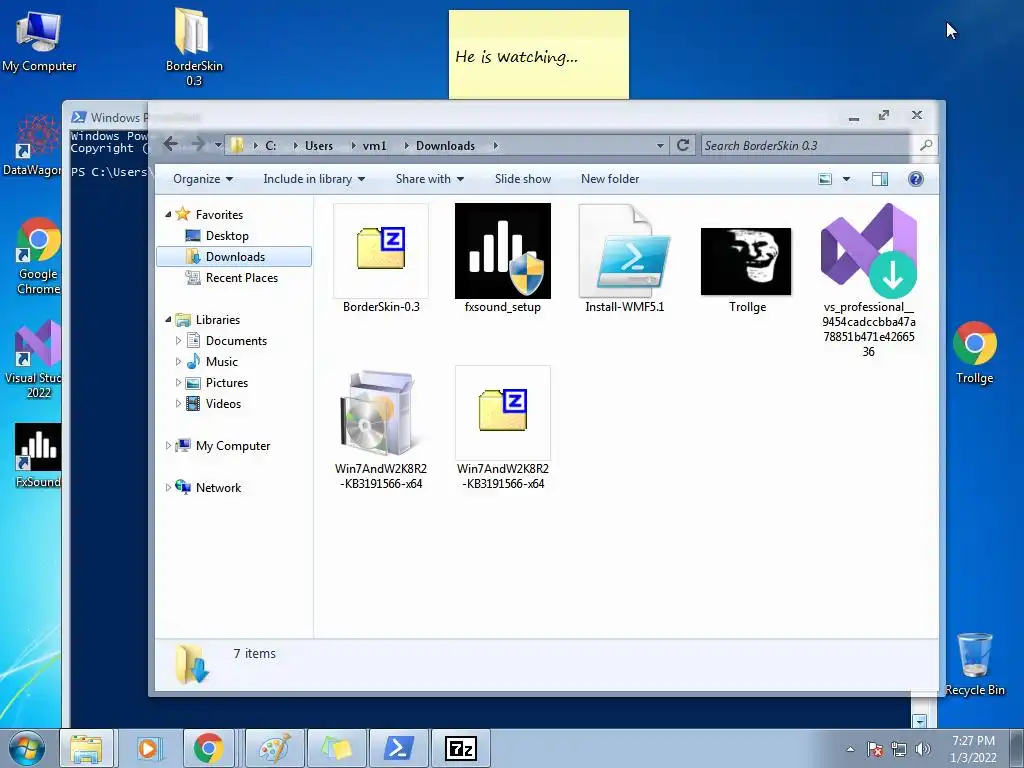Screen dimensions: 1024x768
Task: Open the Windows Start menu
Action: click(27, 748)
